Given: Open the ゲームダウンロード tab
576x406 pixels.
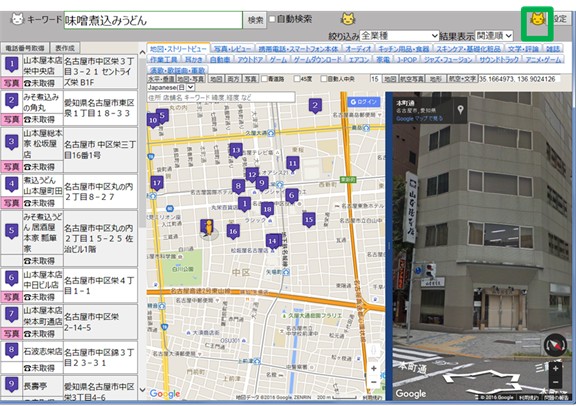Looking at the screenshot, I should click(318, 60).
